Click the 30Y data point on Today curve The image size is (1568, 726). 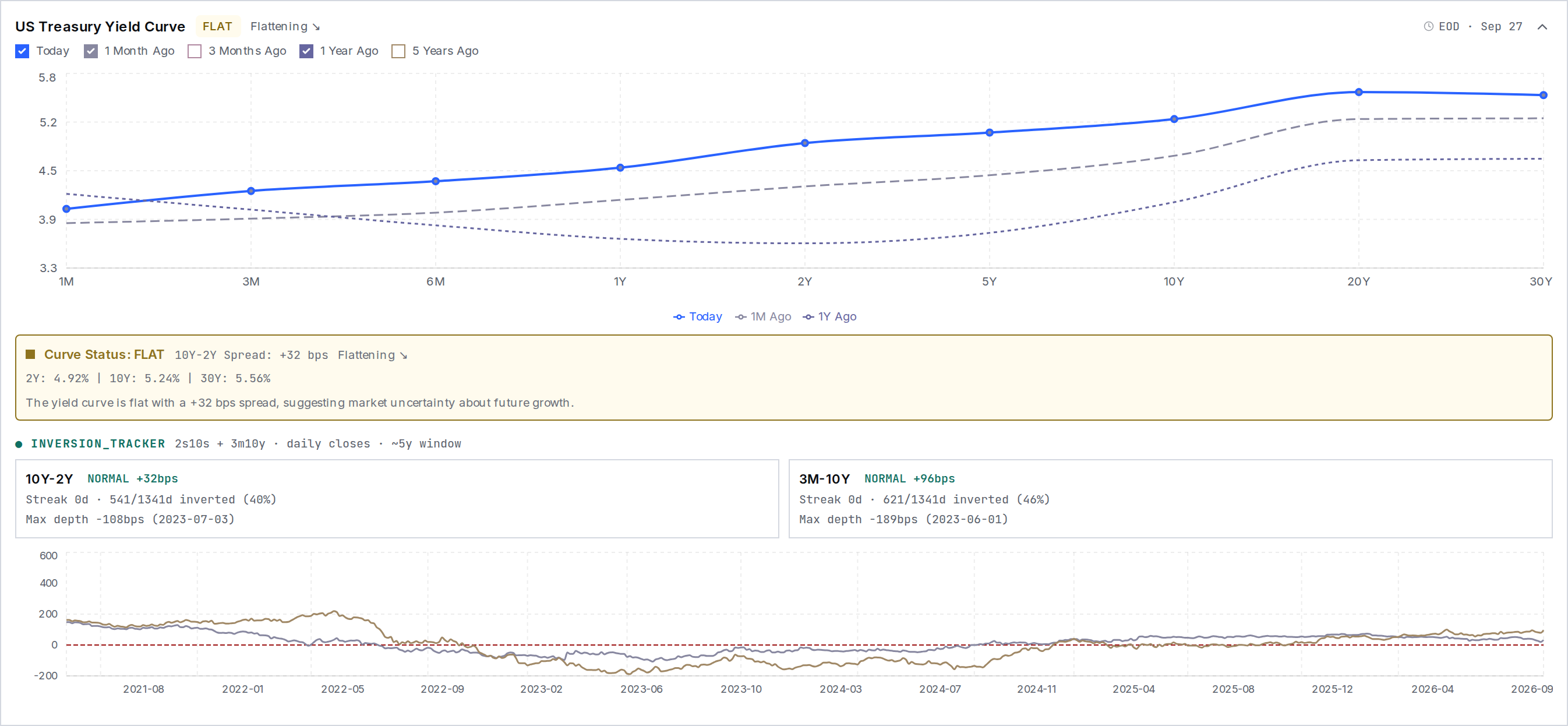pyautogui.click(x=1543, y=95)
